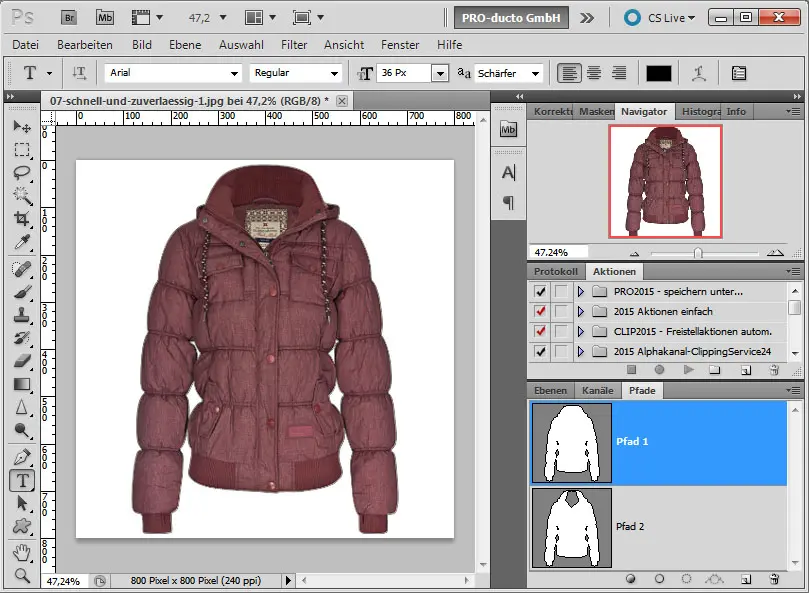Viewport: 809px width, 593px height.
Task: Click the Create Warped Text icon
Action: pos(699,73)
